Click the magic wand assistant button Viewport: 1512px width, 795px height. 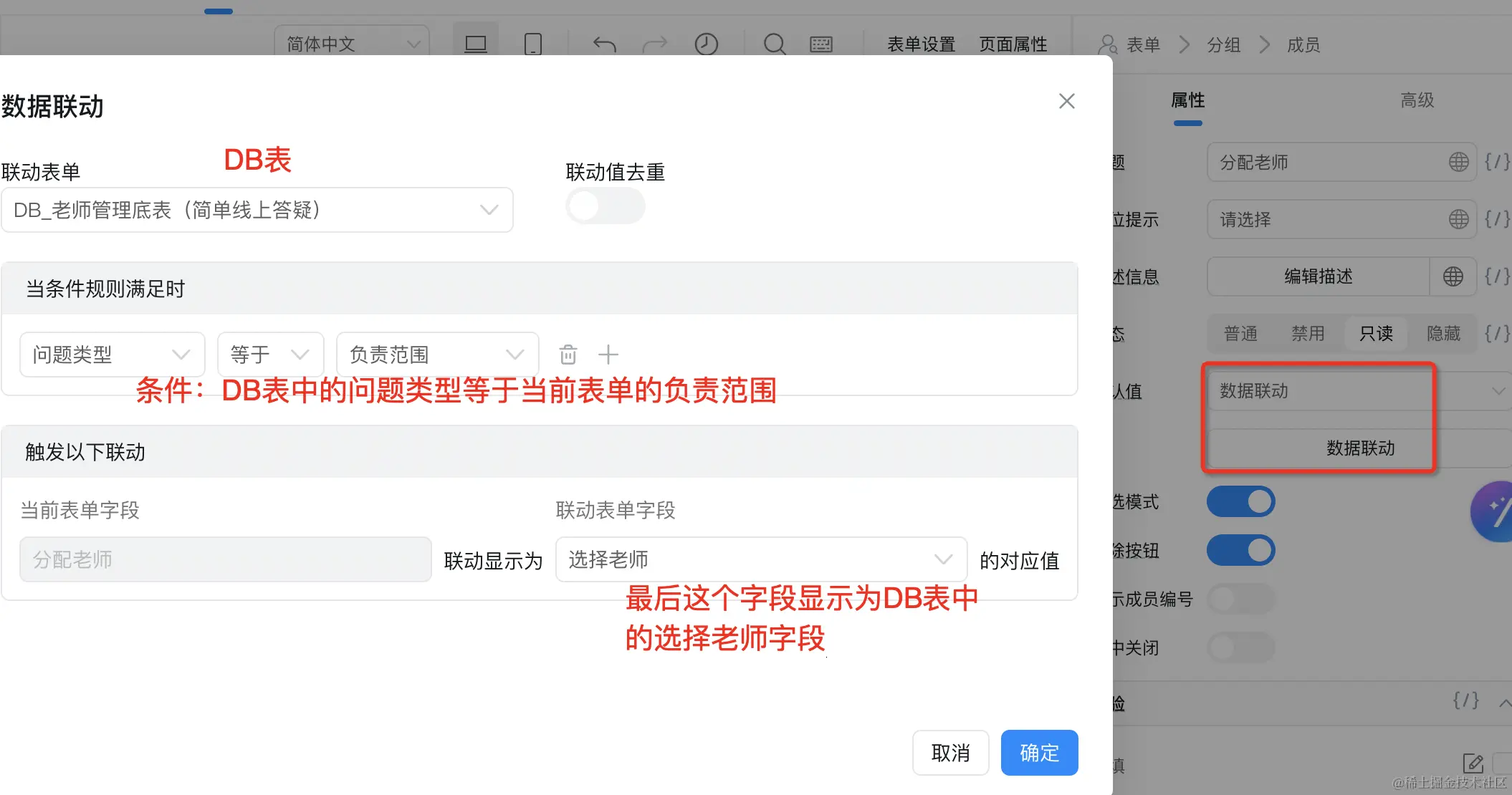(1496, 511)
